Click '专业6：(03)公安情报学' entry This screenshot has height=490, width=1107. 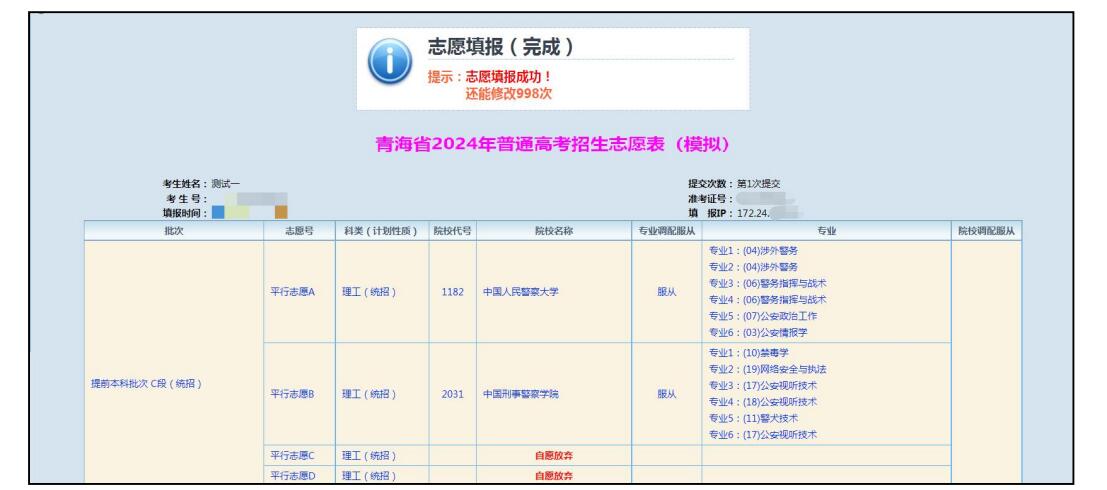point(759,333)
